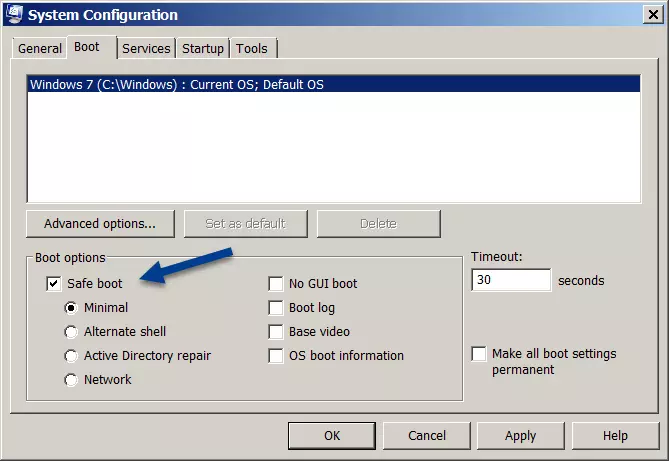Screen dimensions: 669x461
Task: Check OS boot information
Action: pos(276,356)
